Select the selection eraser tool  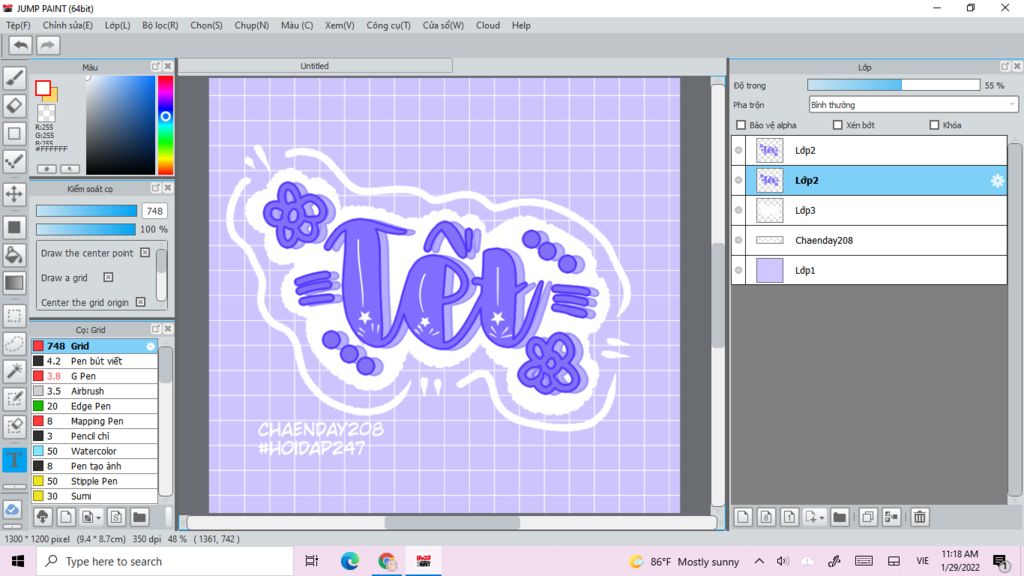click(x=14, y=426)
